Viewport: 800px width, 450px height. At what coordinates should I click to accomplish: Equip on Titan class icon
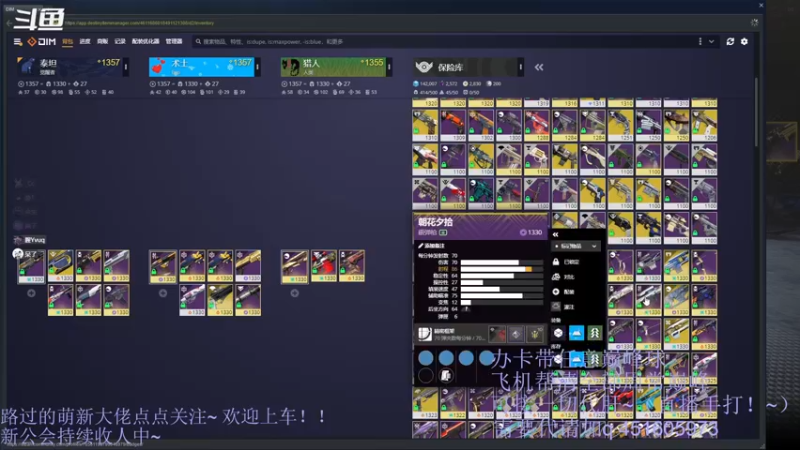pyautogui.click(x=558, y=333)
